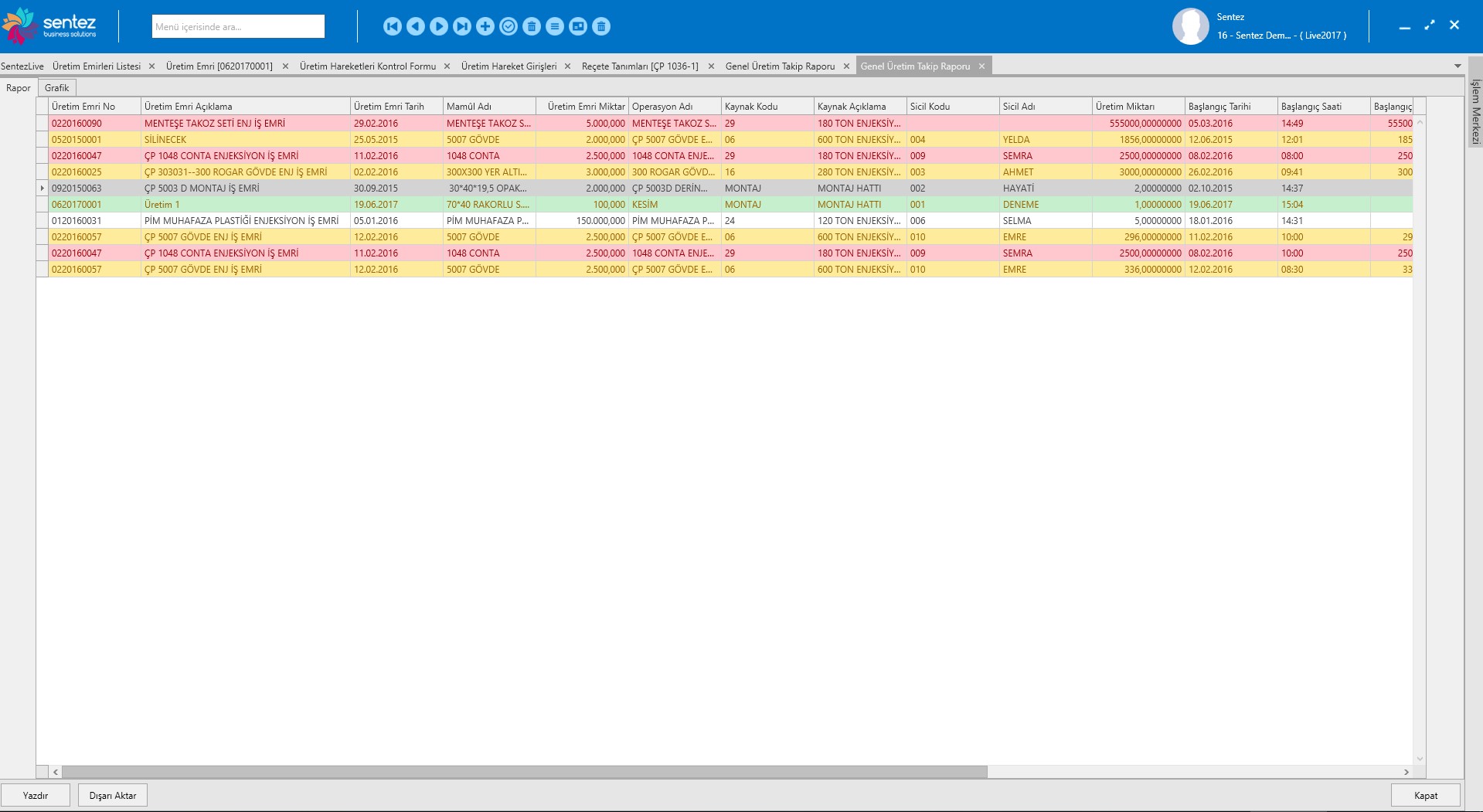Jump to last record icon
The height and width of the screenshot is (812, 1483).
pos(462,26)
